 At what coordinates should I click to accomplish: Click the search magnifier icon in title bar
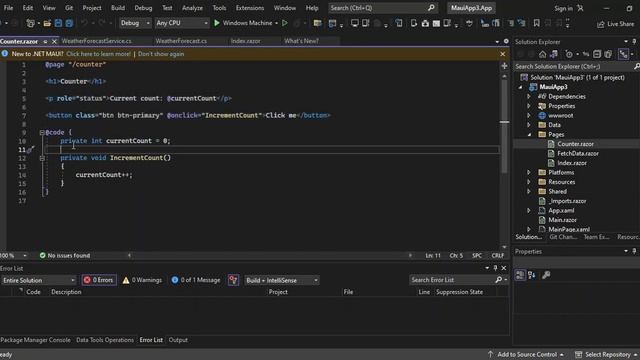(x=431, y=8)
